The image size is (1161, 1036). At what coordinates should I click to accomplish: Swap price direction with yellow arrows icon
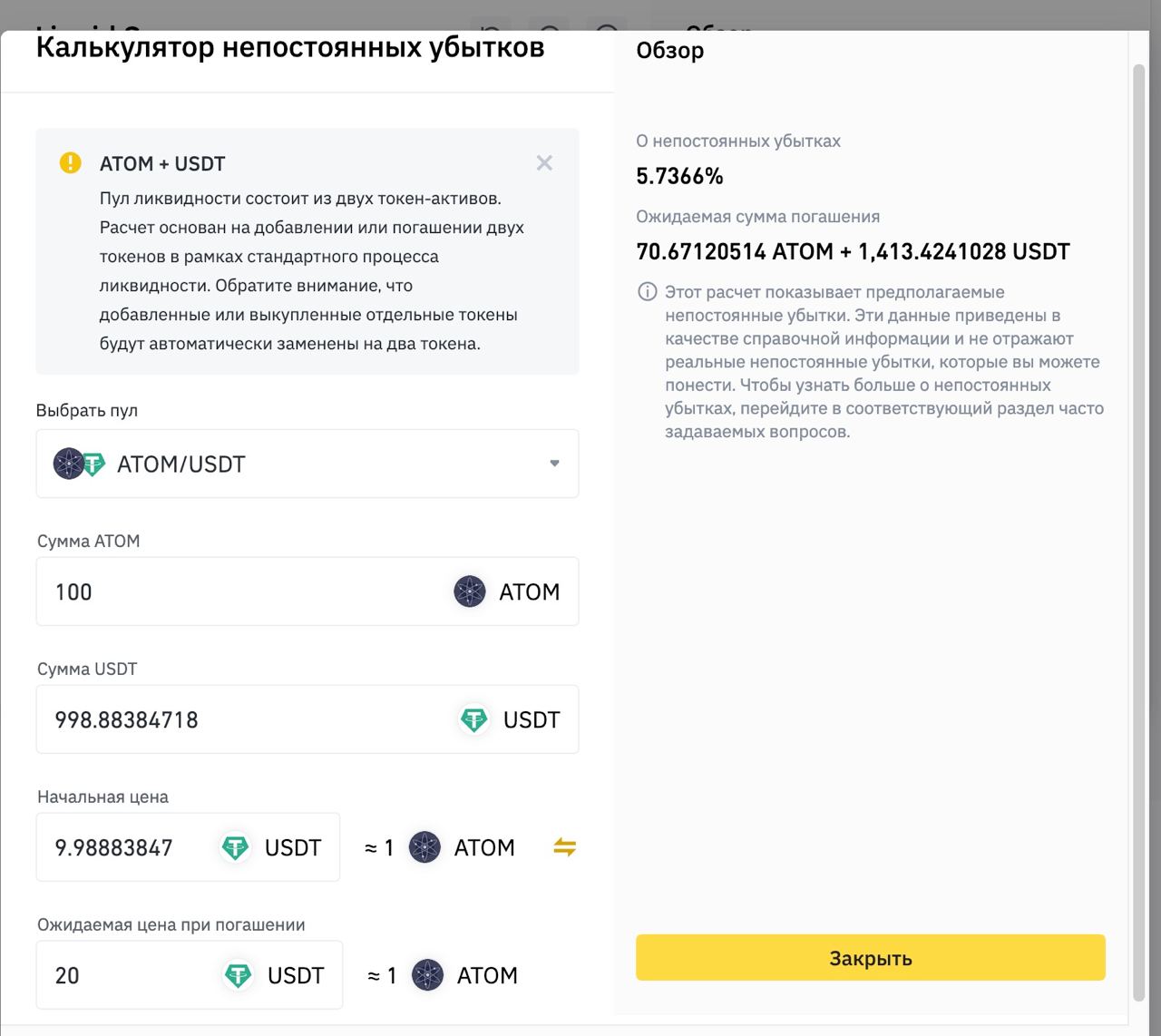[564, 847]
